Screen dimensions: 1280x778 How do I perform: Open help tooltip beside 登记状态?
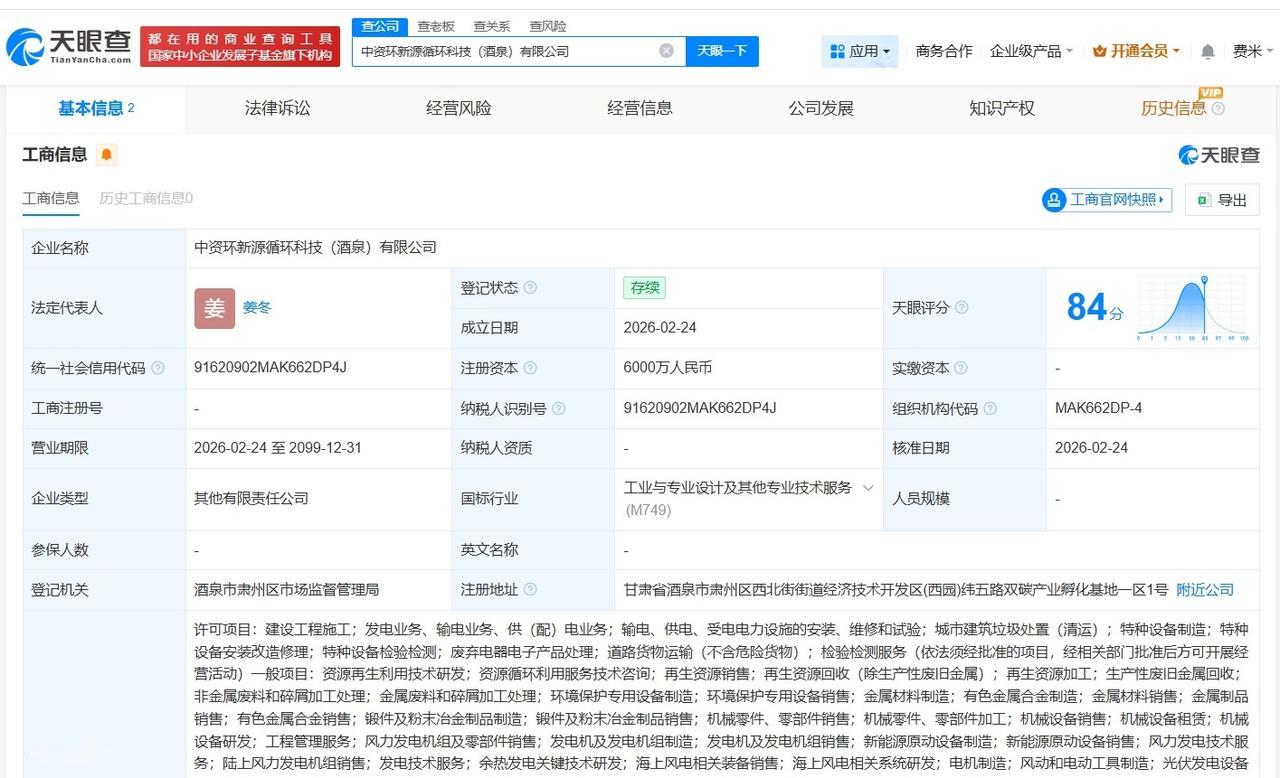pyautogui.click(x=530, y=287)
